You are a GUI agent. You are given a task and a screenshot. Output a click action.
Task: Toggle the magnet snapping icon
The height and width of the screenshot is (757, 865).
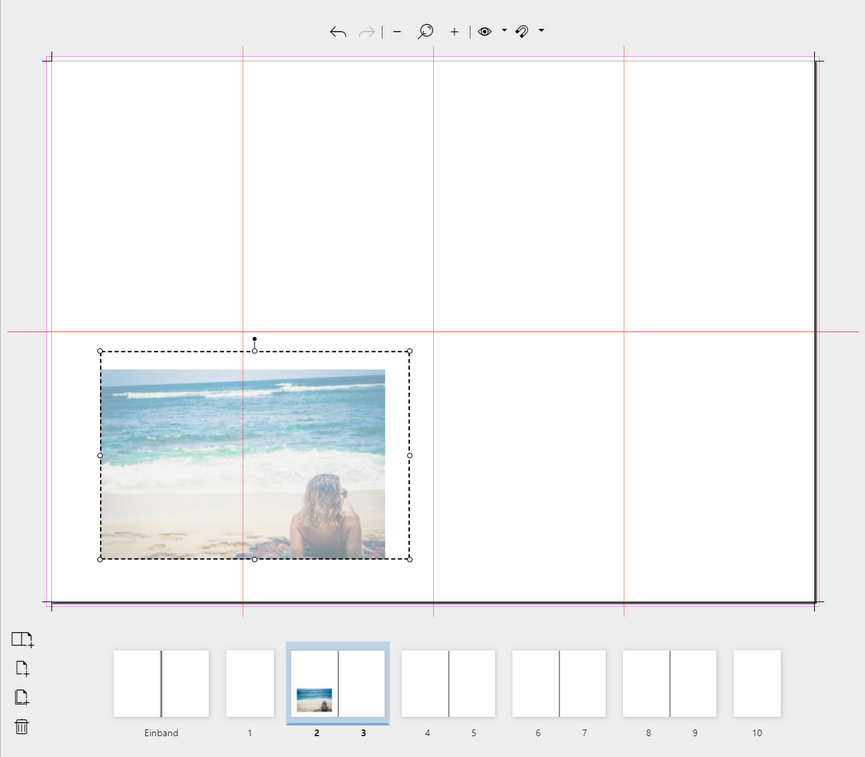(522, 32)
